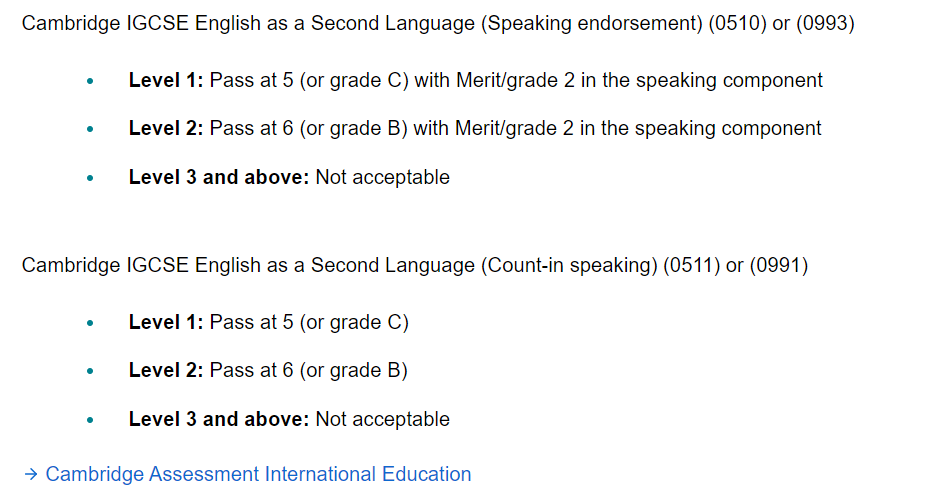Click 'Pass at 6 (or grade B)' under Count-in speaking

(x=309, y=370)
